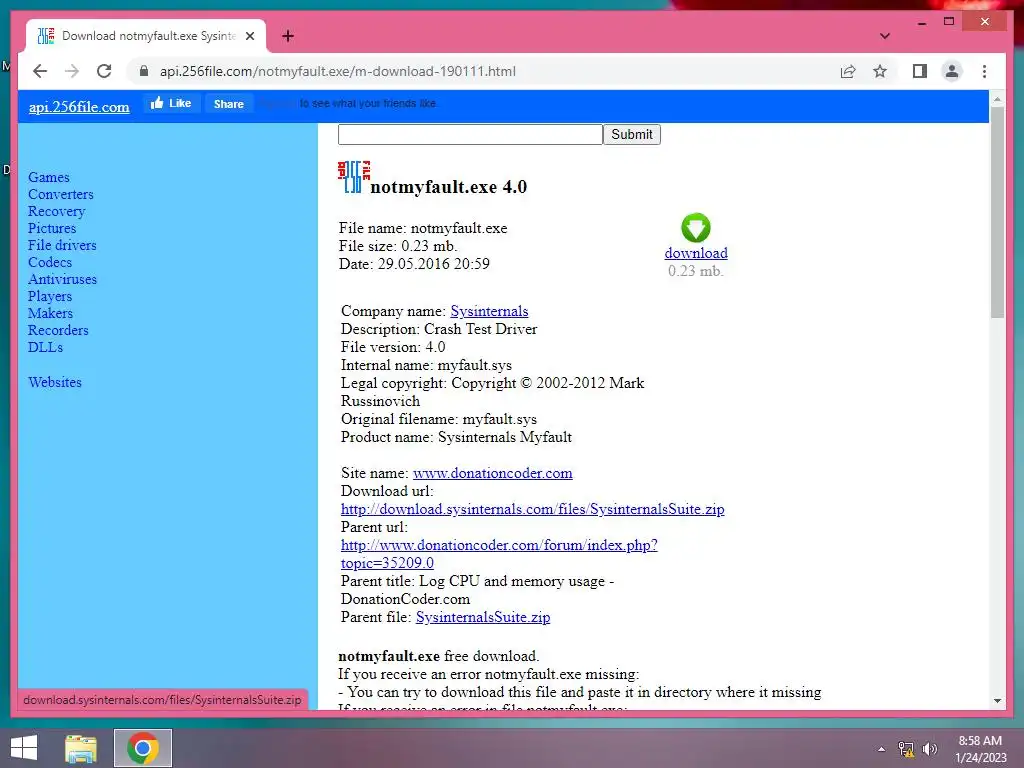Screen dimensions: 1024x768
Task: Open the DLLs category
Action: [x=45, y=347]
